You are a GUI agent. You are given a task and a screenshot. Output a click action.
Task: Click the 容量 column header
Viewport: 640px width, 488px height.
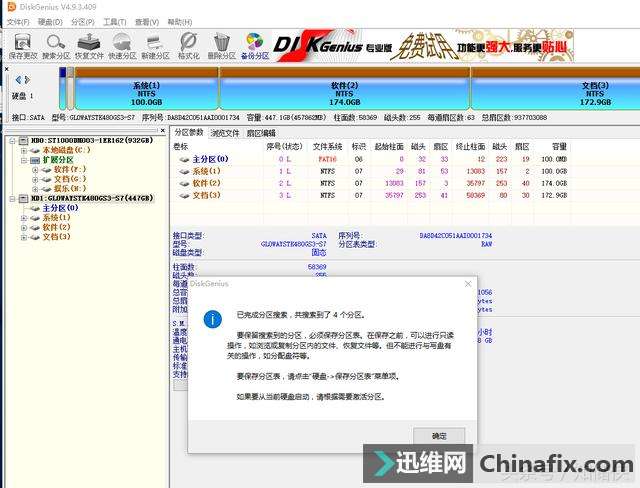pyautogui.click(x=559, y=146)
